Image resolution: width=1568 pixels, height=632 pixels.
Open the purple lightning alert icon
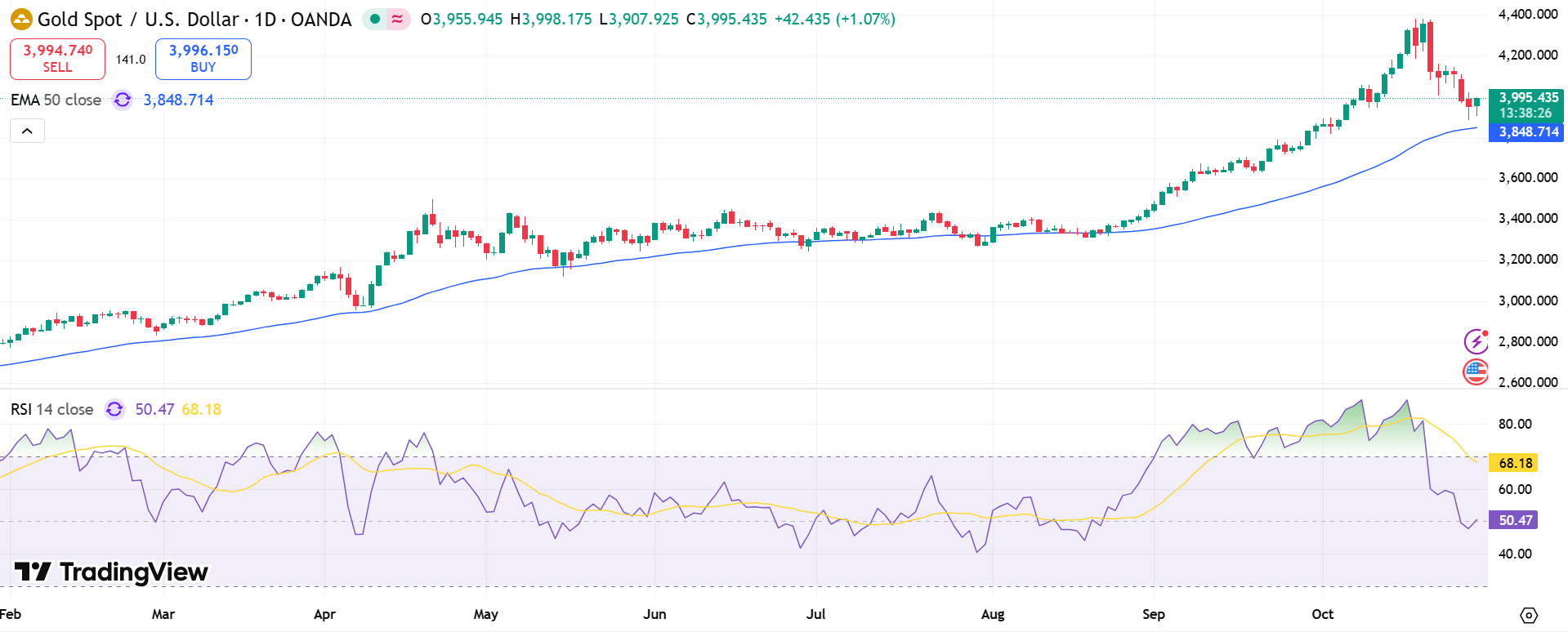pyautogui.click(x=1476, y=340)
